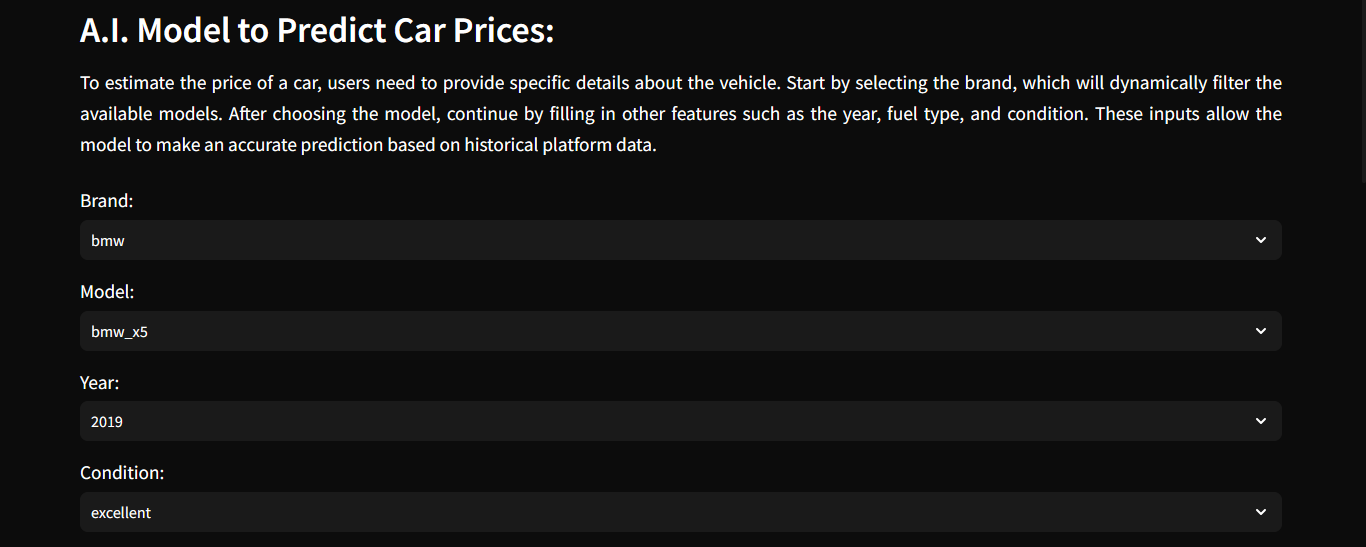Click the 'A.I. Model to Predict Car Prices' heading

(x=316, y=31)
